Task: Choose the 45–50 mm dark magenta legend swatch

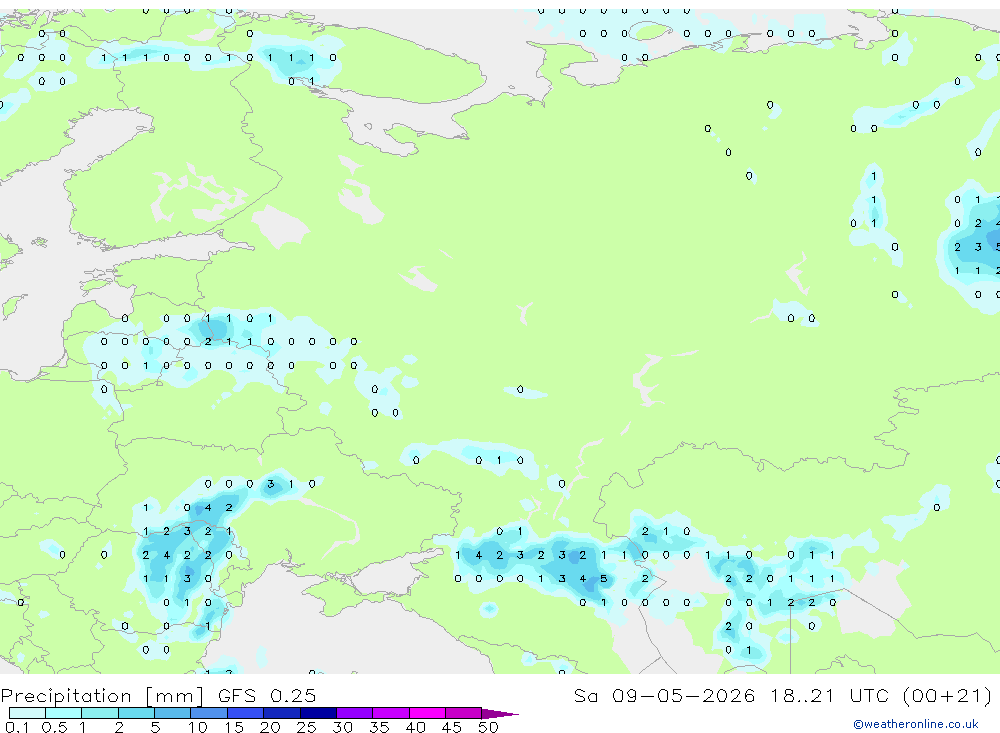Action: click(463, 713)
